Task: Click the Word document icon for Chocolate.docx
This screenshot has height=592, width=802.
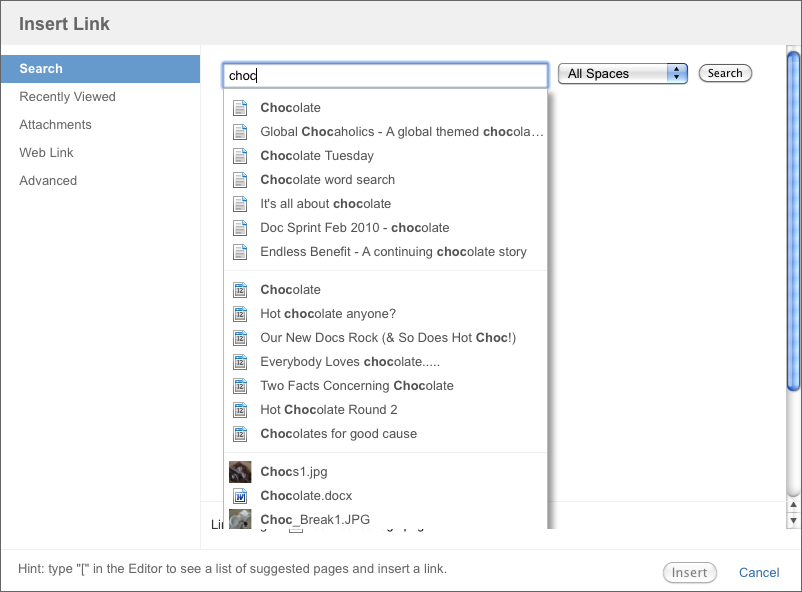Action: tap(240, 496)
